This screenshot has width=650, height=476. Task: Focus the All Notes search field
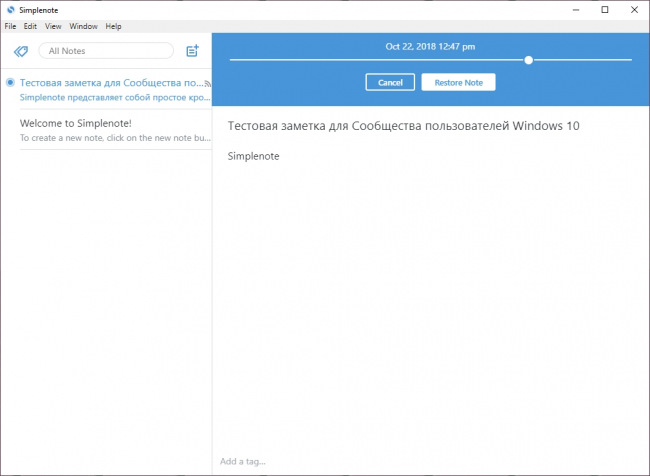click(x=106, y=51)
